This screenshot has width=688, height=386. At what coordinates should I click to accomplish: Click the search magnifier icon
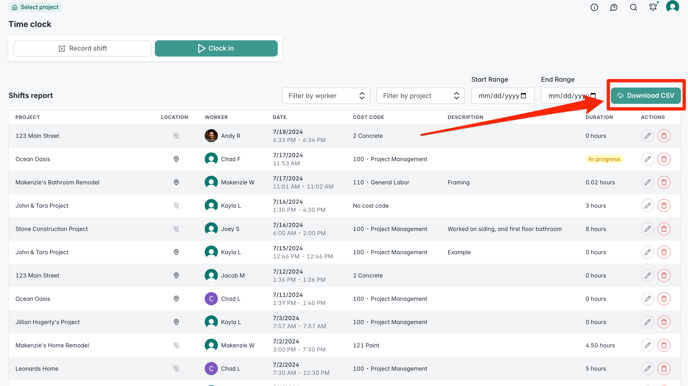(x=634, y=7)
